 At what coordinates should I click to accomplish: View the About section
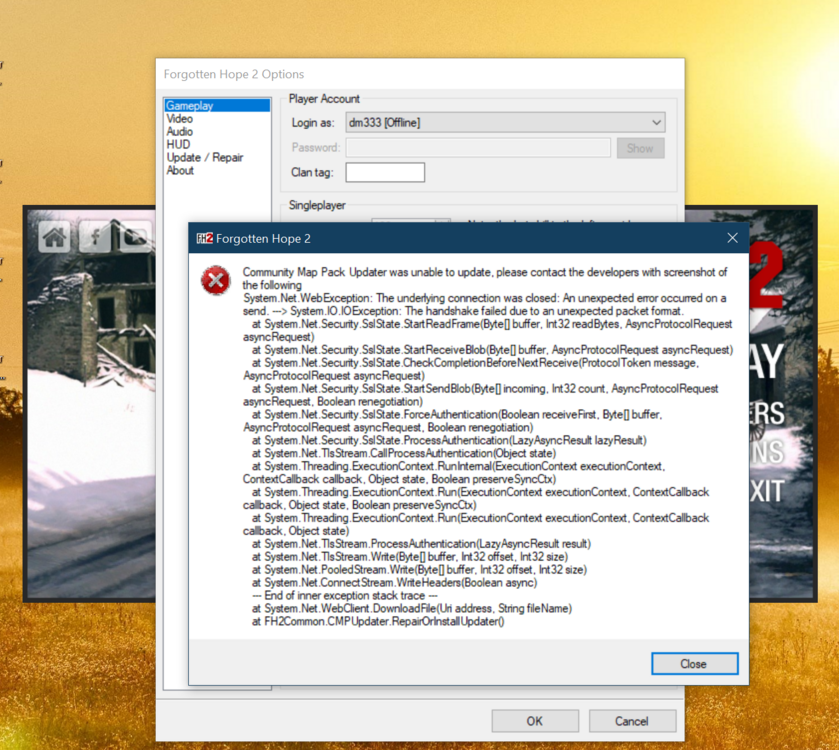click(180, 170)
